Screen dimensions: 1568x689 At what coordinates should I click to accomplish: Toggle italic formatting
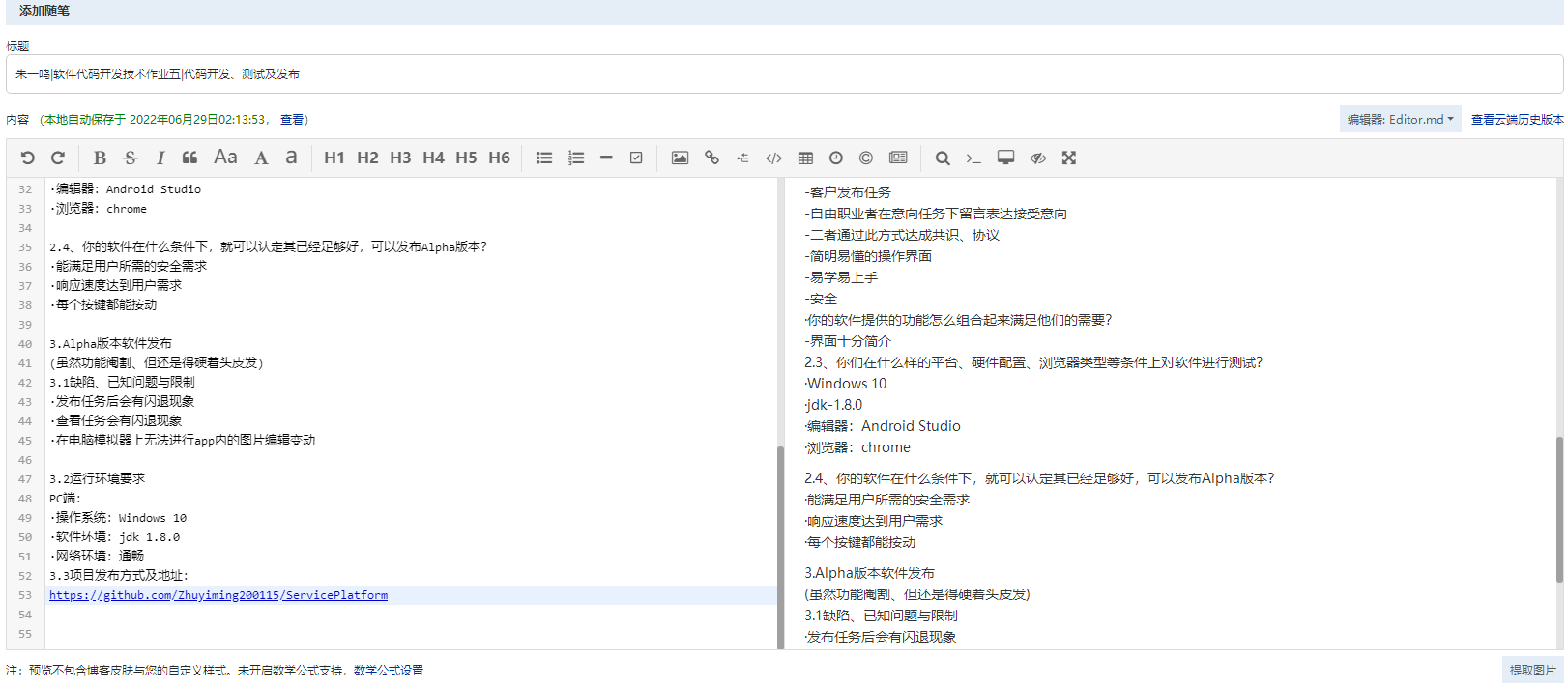tap(160, 158)
